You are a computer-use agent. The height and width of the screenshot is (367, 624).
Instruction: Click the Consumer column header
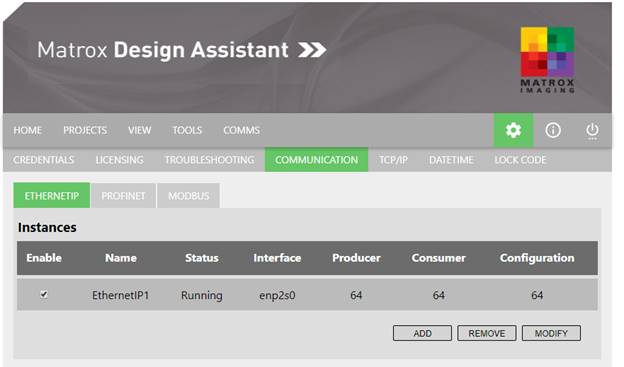click(439, 258)
